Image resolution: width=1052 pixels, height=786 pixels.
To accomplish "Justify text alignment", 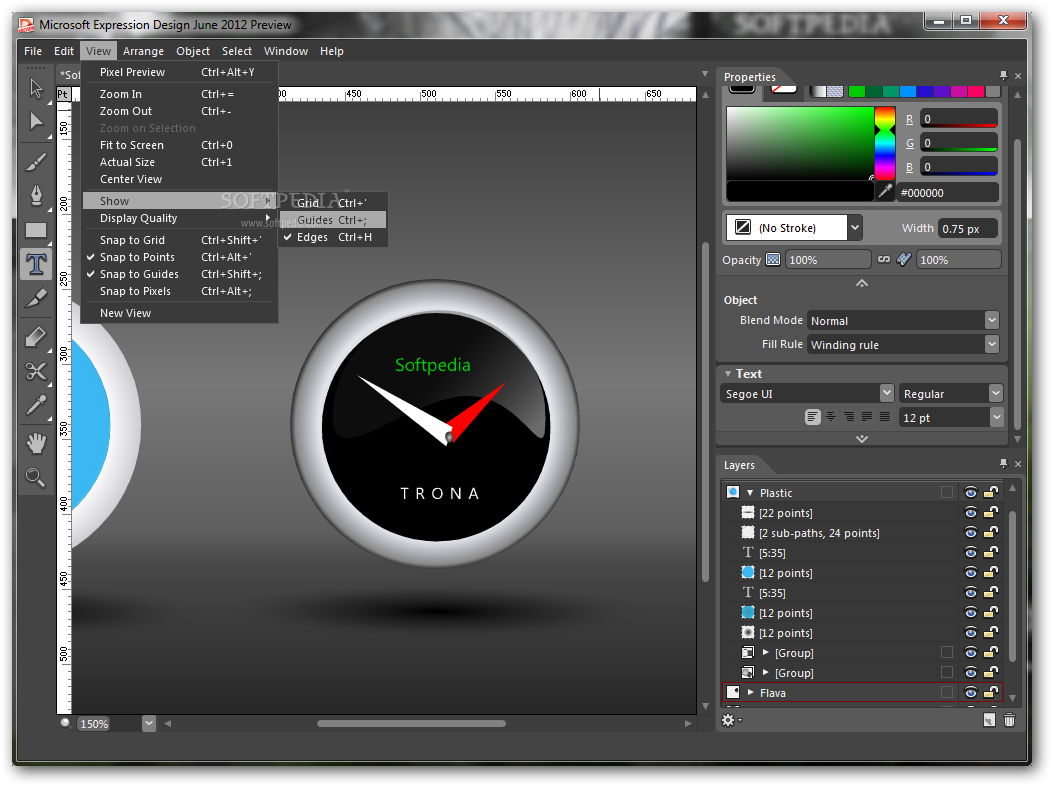I will (885, 417).
